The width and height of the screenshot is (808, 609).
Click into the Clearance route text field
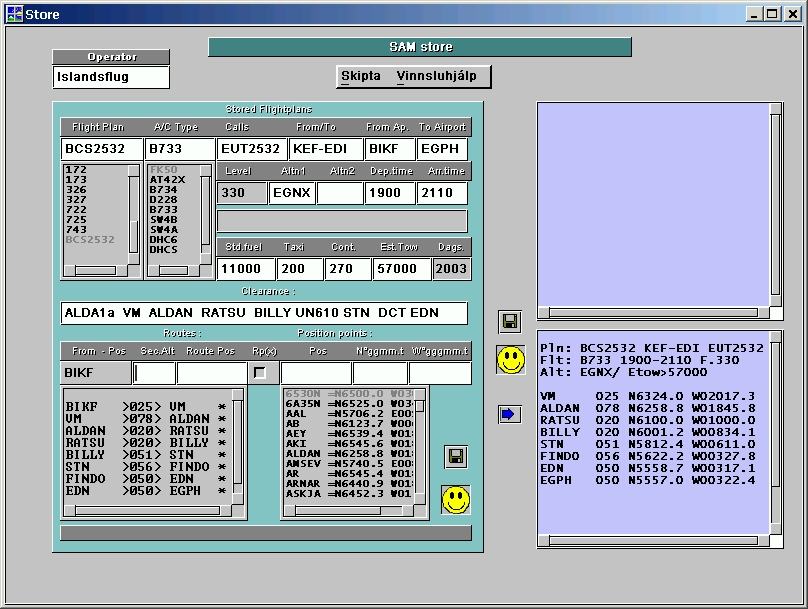click(264, 313)
